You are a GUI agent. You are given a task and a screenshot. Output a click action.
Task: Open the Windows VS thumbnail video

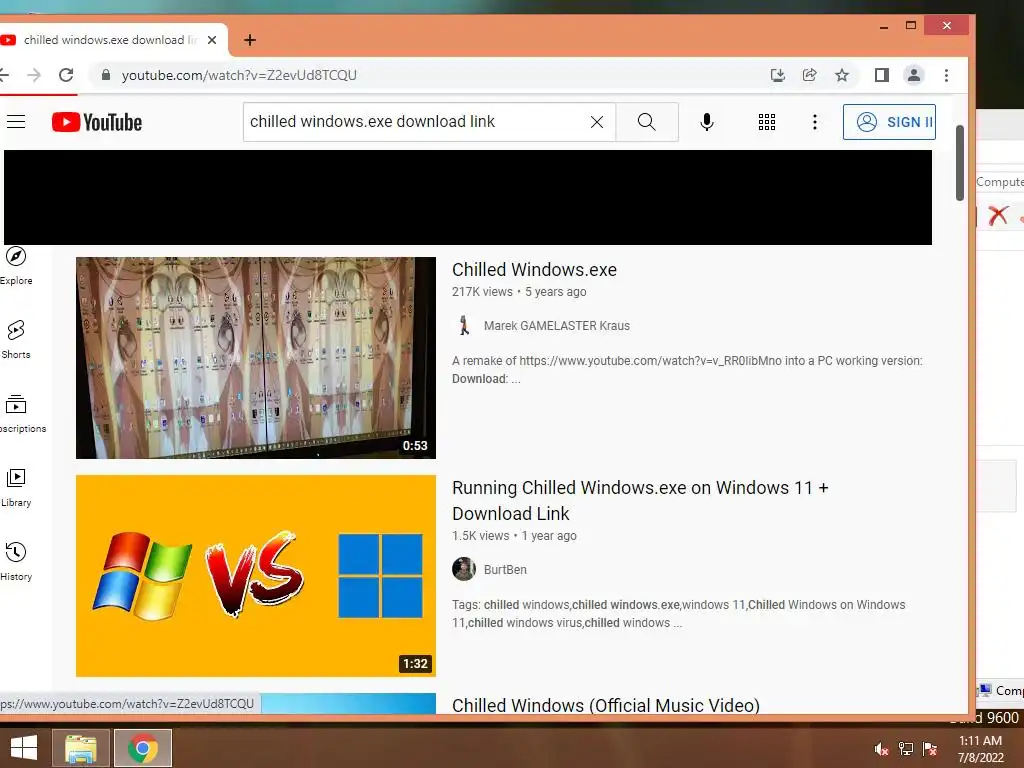coord(255,575)
